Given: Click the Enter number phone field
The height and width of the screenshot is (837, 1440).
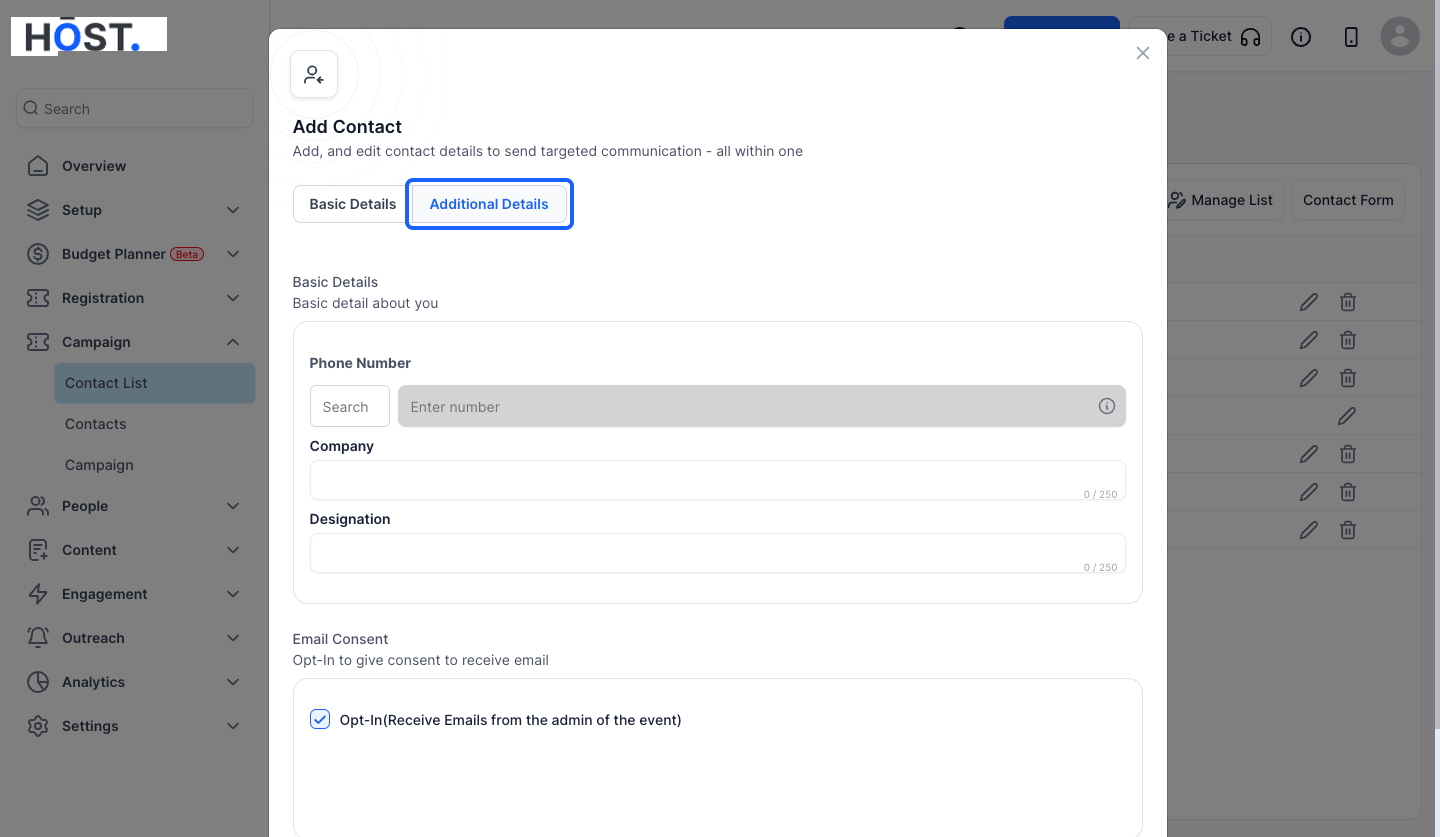Looking at the screenshot, I should (762, 406).
